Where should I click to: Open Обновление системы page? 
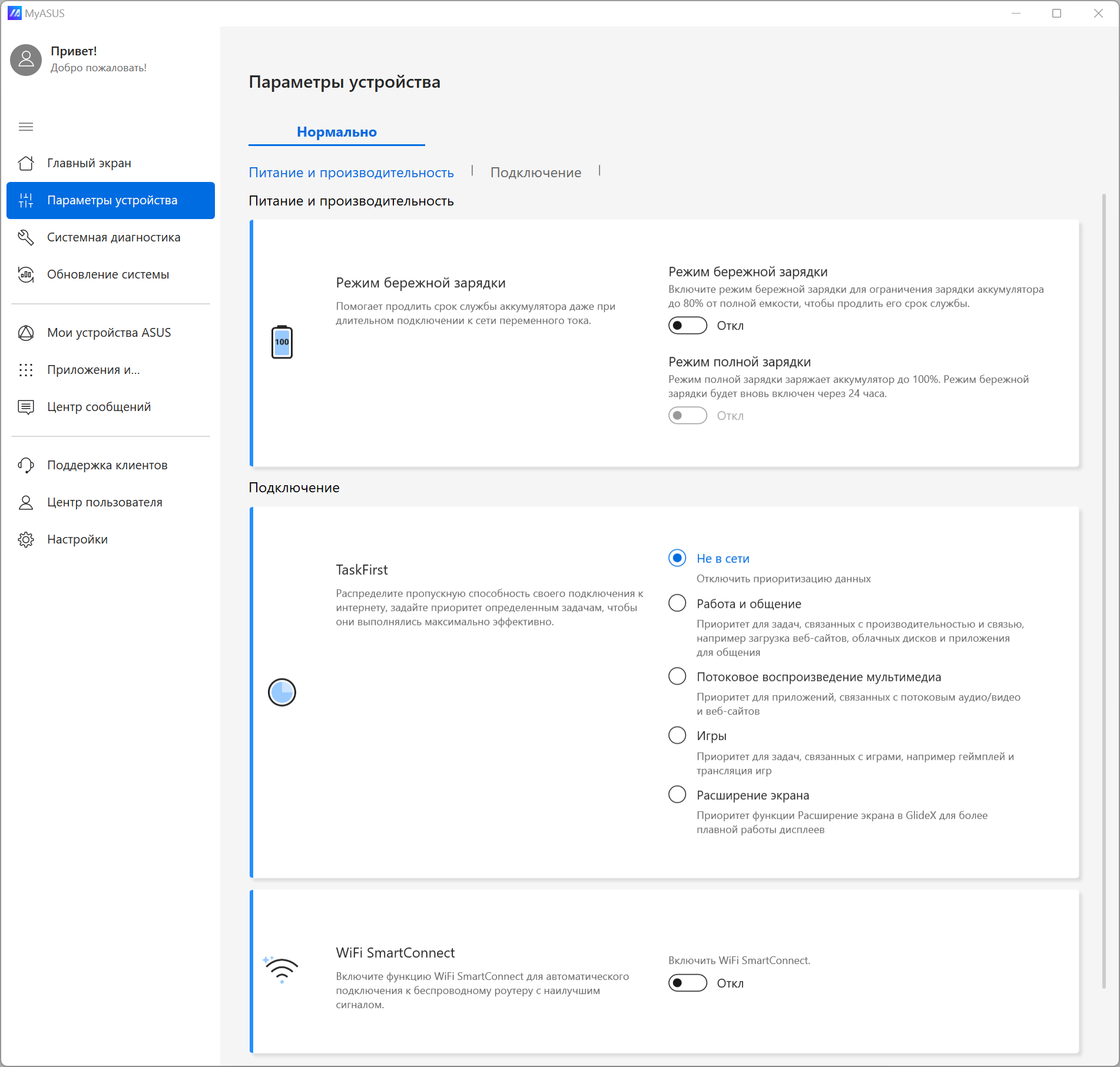pos(111,274)
